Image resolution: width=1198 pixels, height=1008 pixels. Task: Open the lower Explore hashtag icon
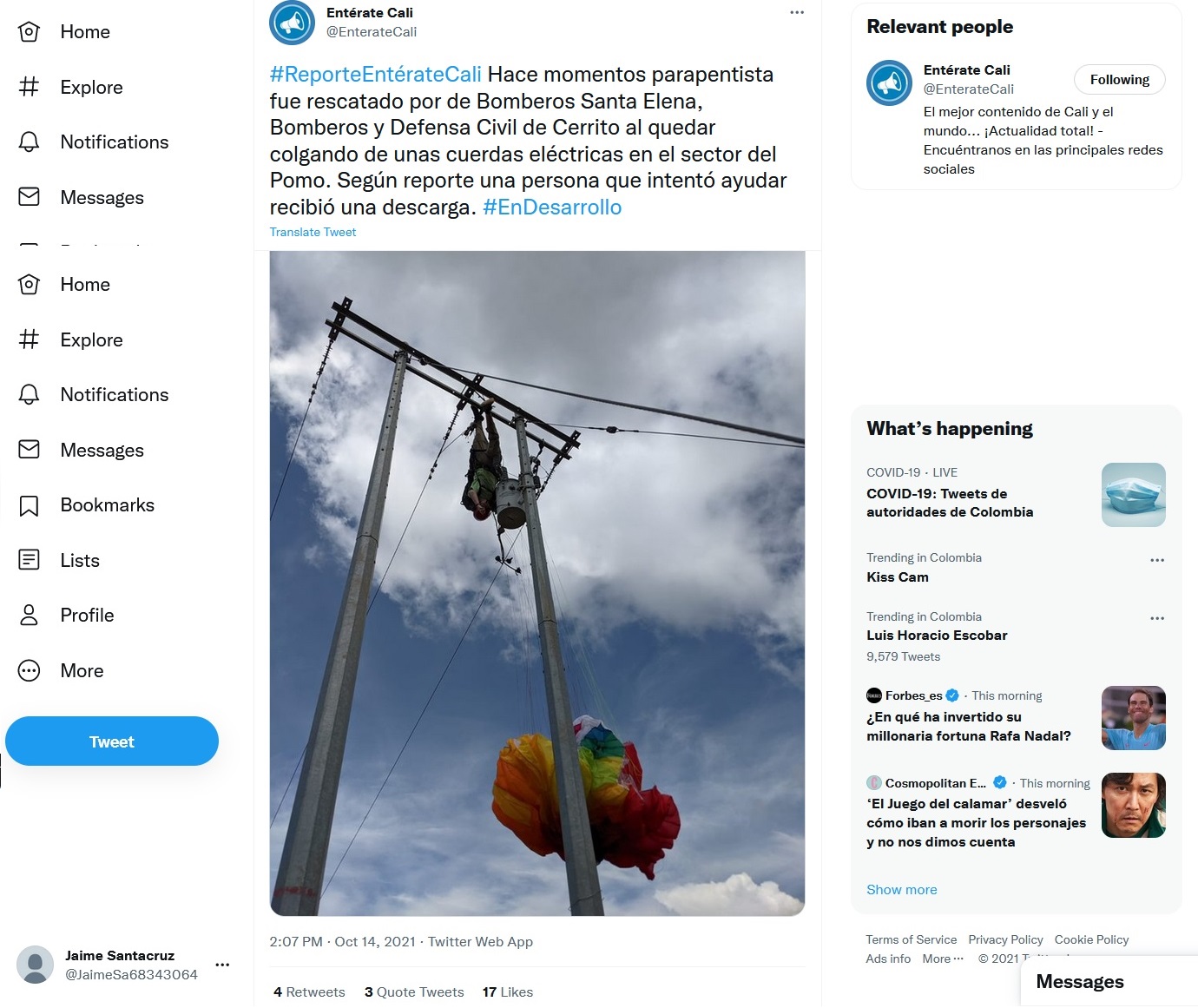(x=29, y=339)
